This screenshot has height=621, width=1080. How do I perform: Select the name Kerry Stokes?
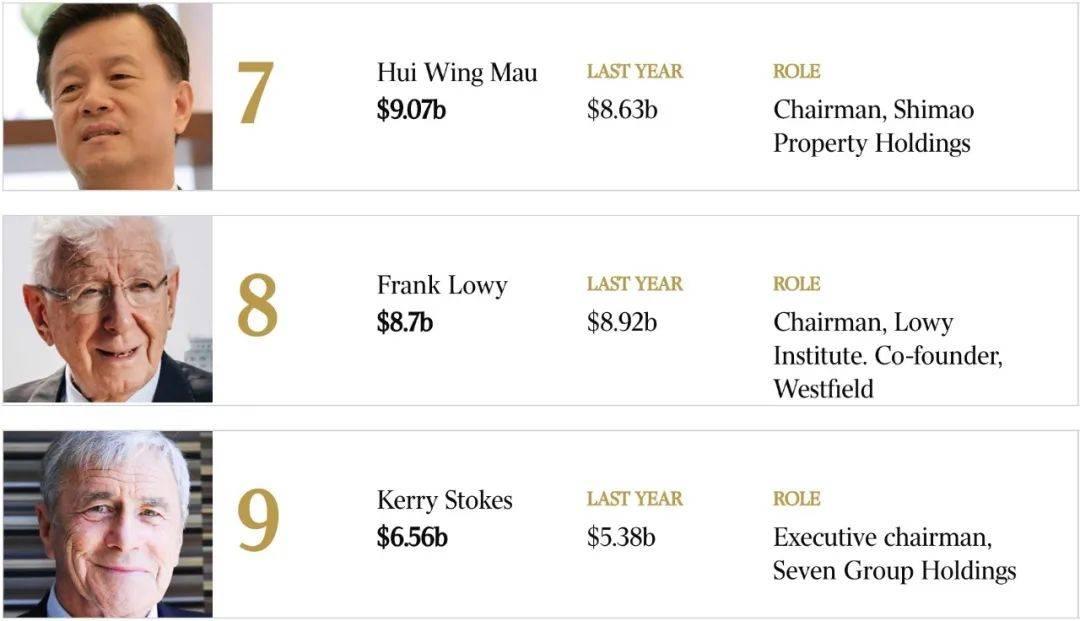(x=444, y=500)
